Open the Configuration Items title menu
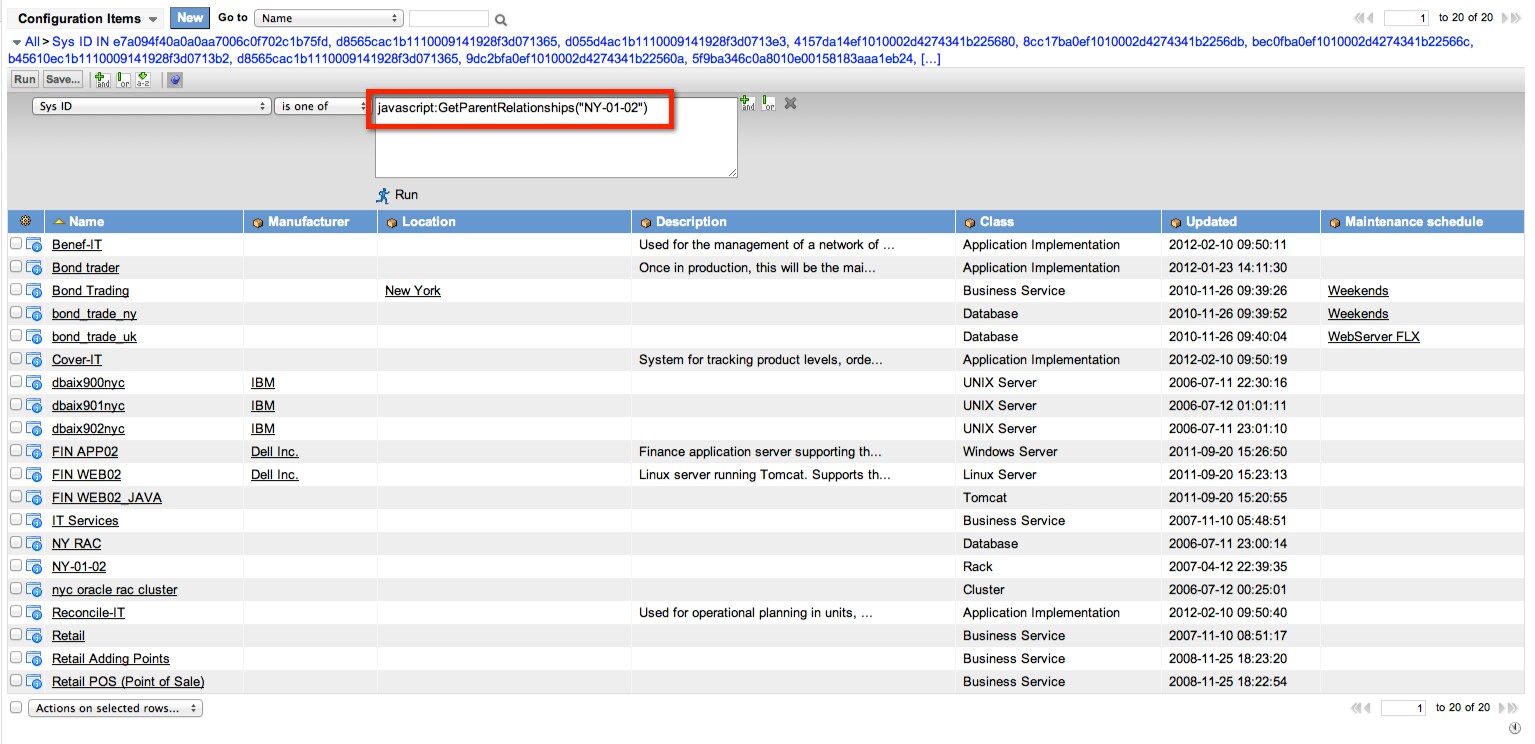1535x744 pixels. (x=87, y=19)
